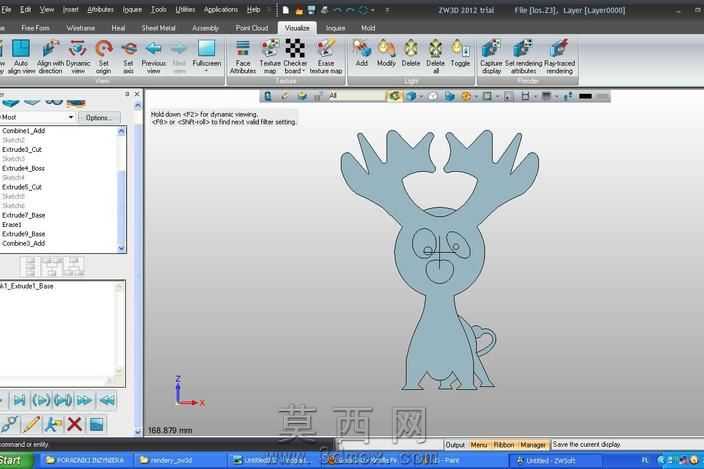Open the Help menu
Image resolution: width=704 pixels, height=469 pixels.
[x=254, y=9]
